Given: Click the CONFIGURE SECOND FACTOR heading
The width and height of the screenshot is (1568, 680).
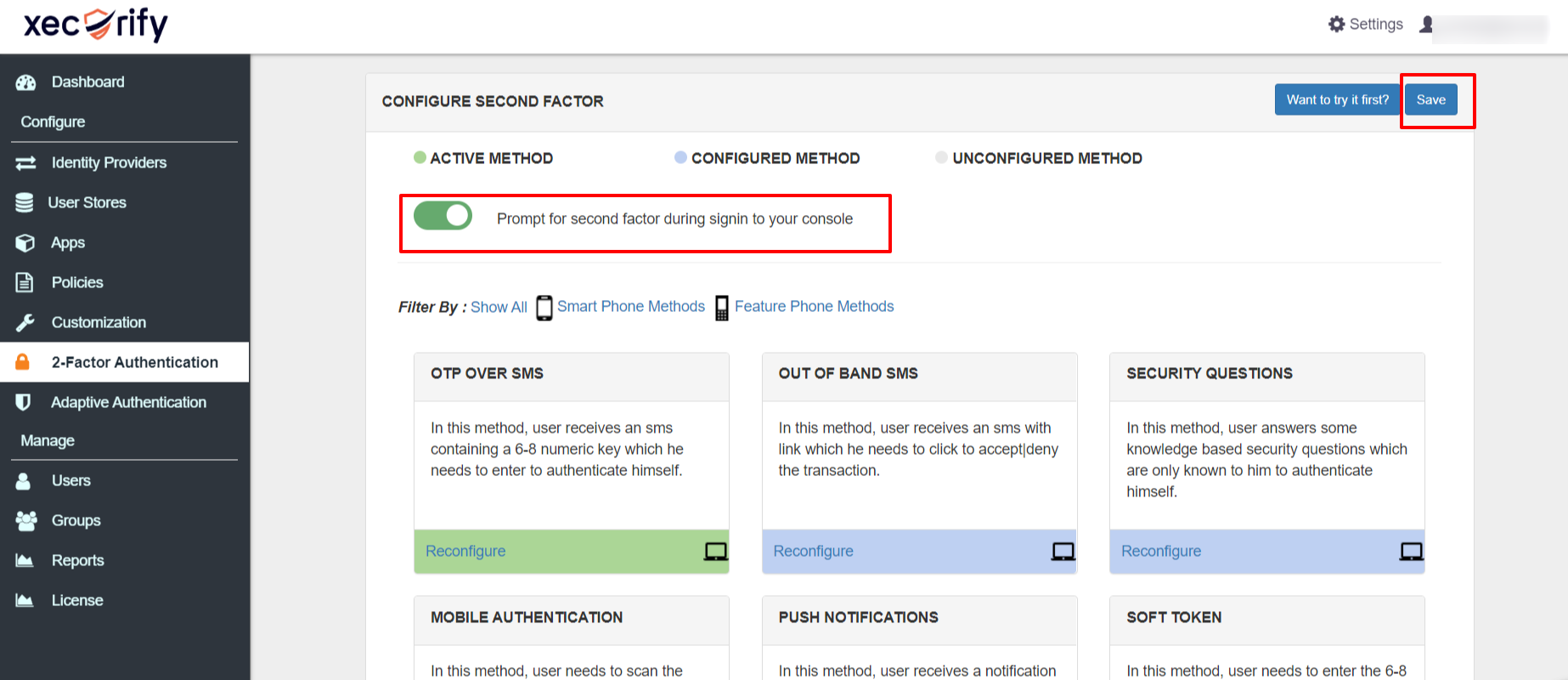Looking at the screenshot, I should tap(493, 101).
